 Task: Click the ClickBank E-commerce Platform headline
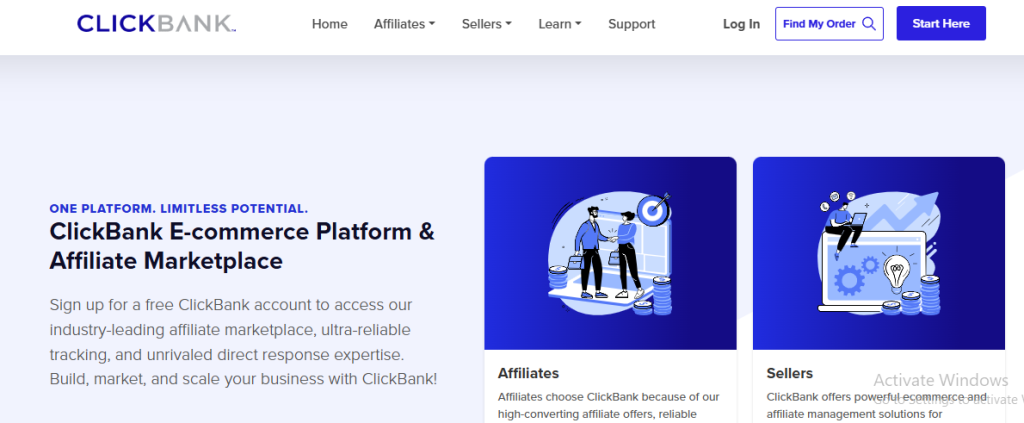click(x=242, y=246)
